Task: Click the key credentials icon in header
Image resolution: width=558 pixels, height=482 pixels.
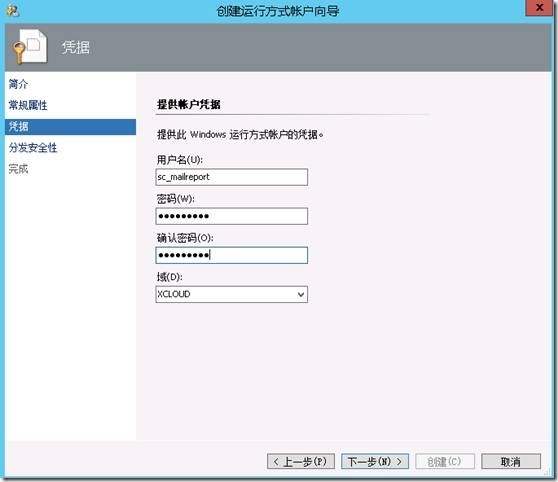Action: pos(29,47)
